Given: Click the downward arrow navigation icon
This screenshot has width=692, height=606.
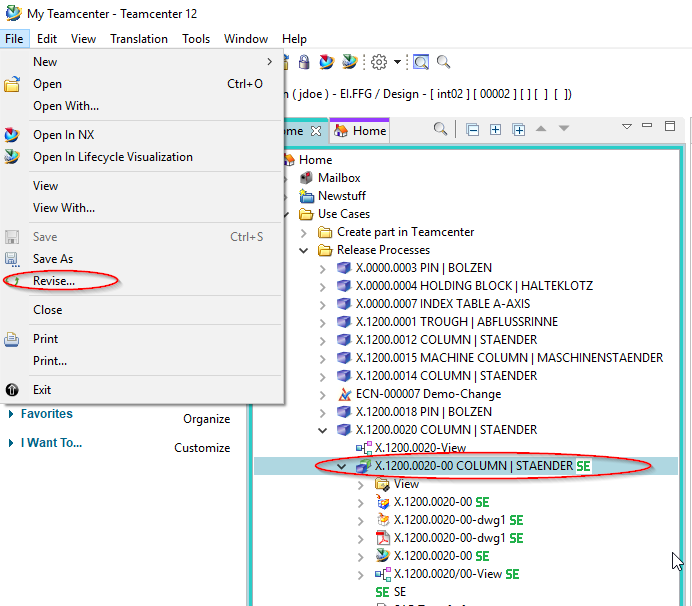Looking at the screenshot, I should tap(564, 129).
